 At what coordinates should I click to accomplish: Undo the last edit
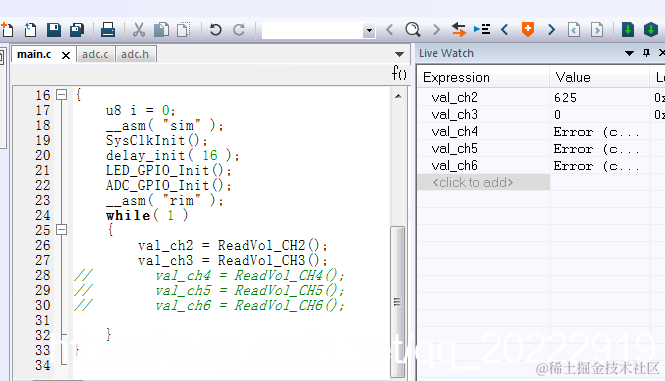pyautogui.click(x=215, y=30)
